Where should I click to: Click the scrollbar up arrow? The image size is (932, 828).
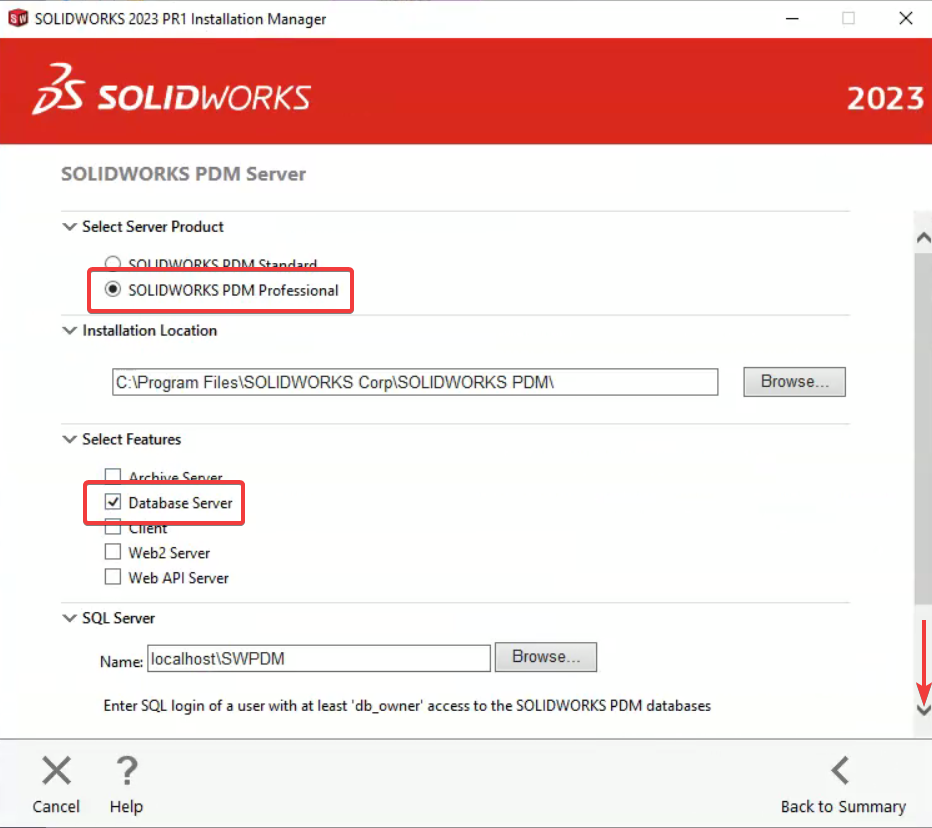coord(923,238)
